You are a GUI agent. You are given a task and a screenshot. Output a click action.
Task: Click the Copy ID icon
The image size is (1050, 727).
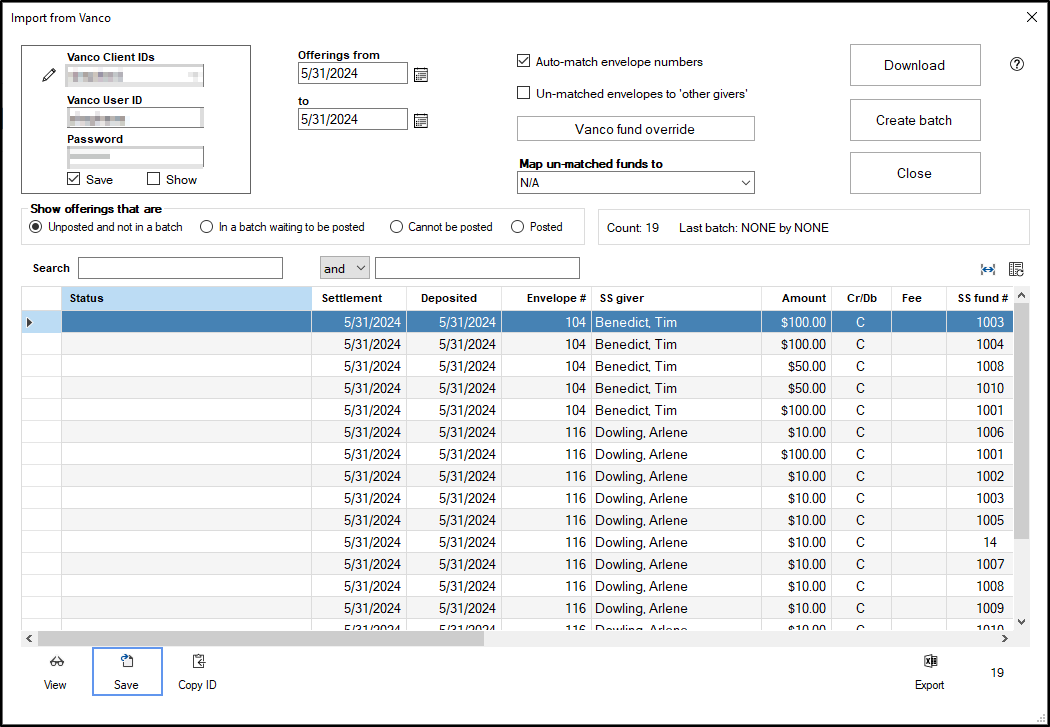tap(197, 662)
